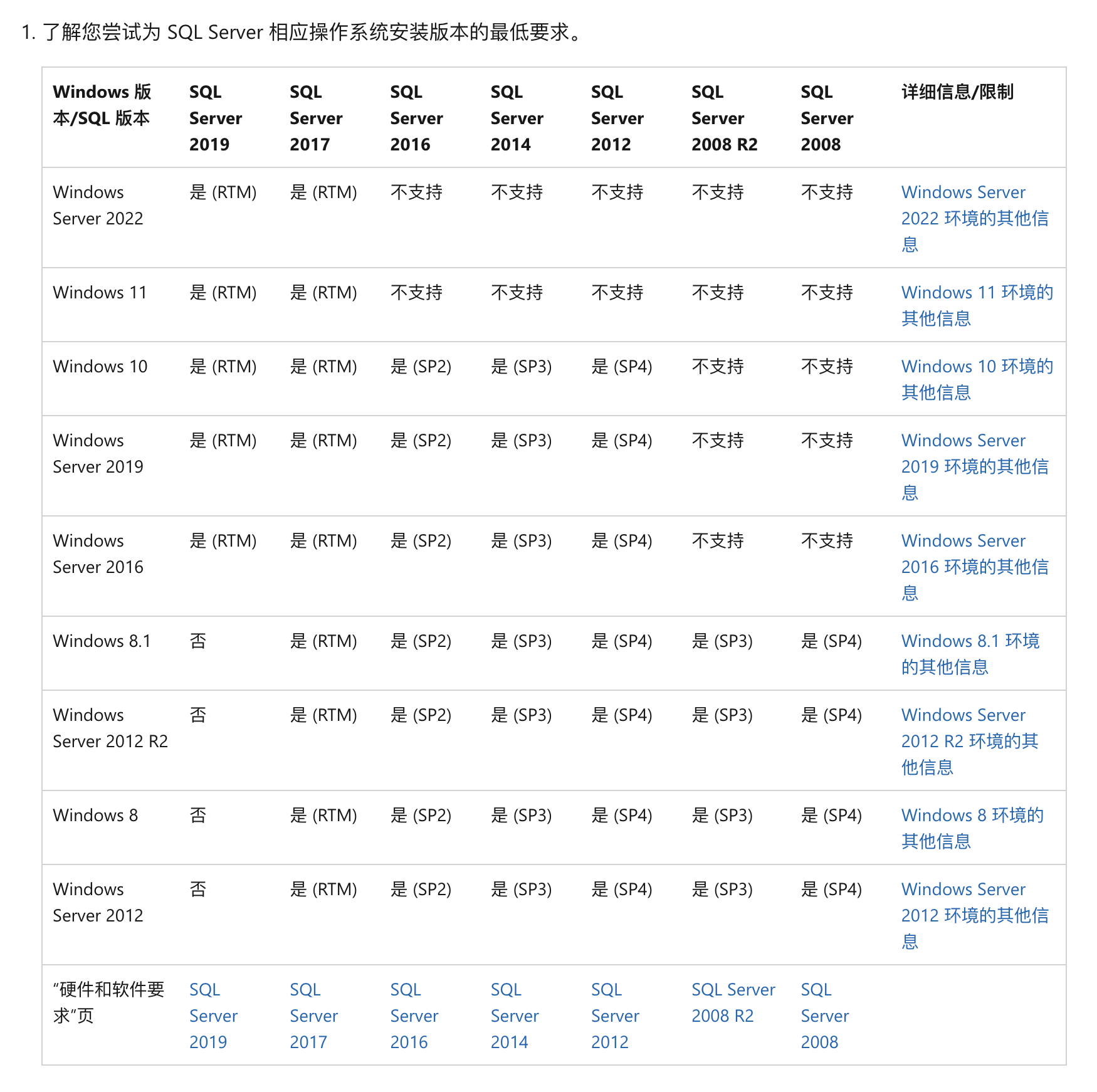Click the Windows Server 2012 row label
This screenshot has height=1092, width=1097.
click(x=98, y=902)
